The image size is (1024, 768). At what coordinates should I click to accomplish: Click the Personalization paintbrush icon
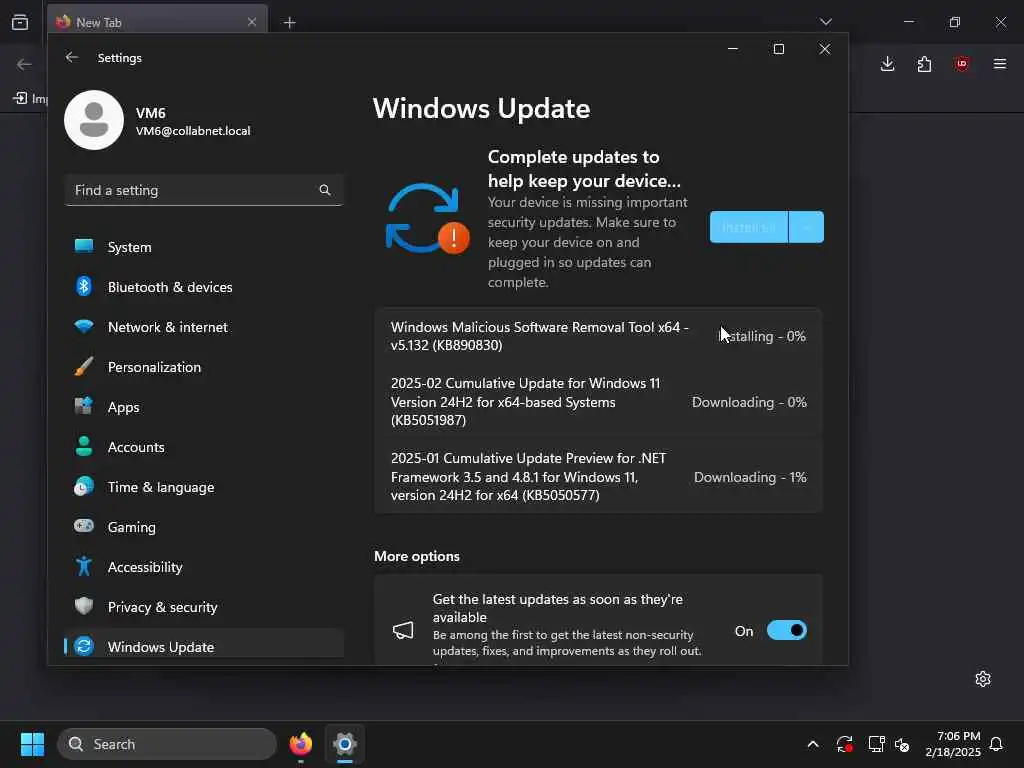click(84, 366)
